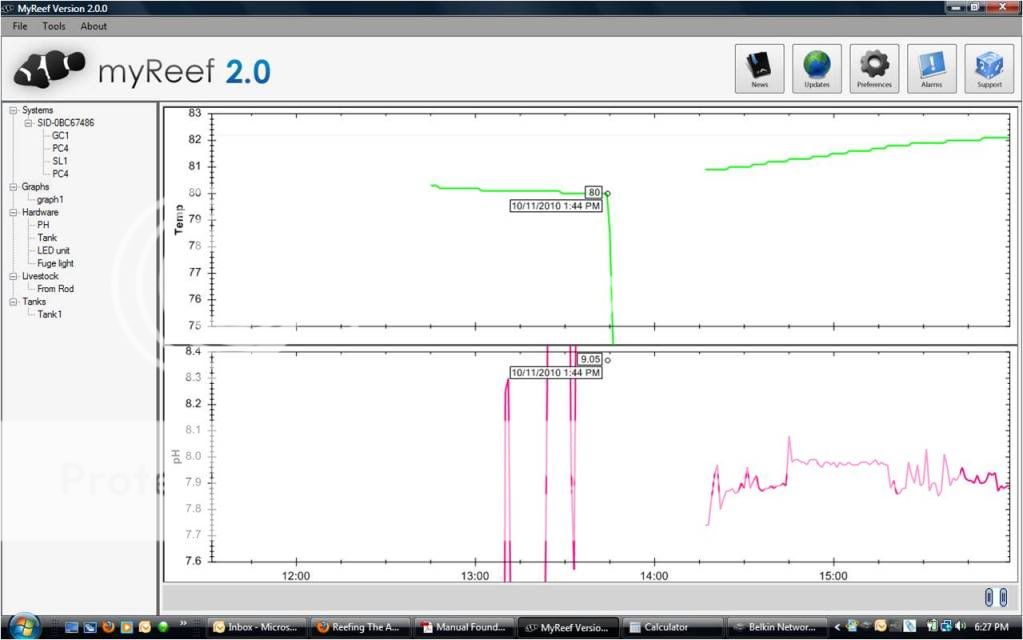Select From Rod under Livestock
The height and width of the screenshot is (640, 1023).
point(55,288)
